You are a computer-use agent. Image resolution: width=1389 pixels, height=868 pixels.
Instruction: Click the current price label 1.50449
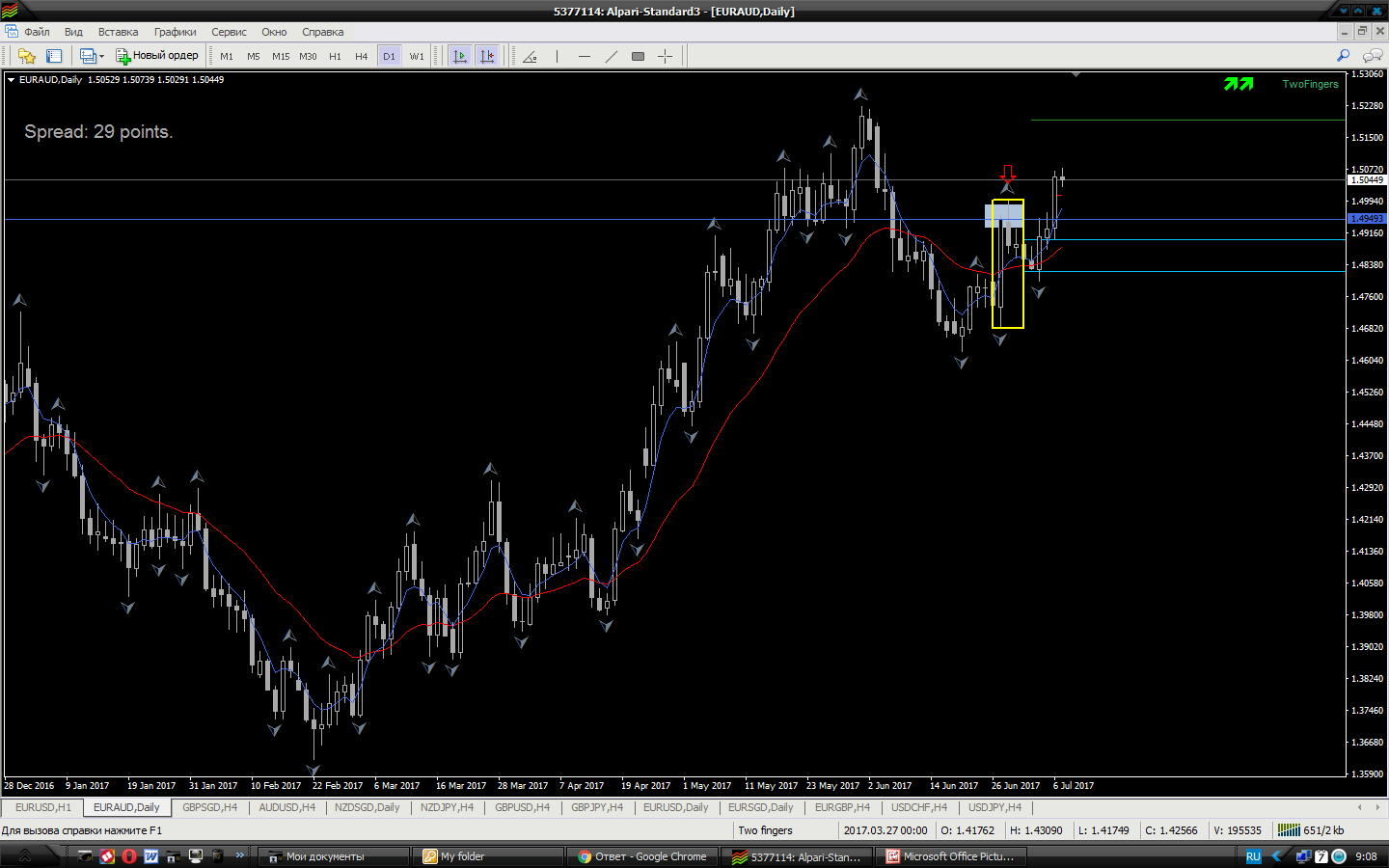[1367, 180]
